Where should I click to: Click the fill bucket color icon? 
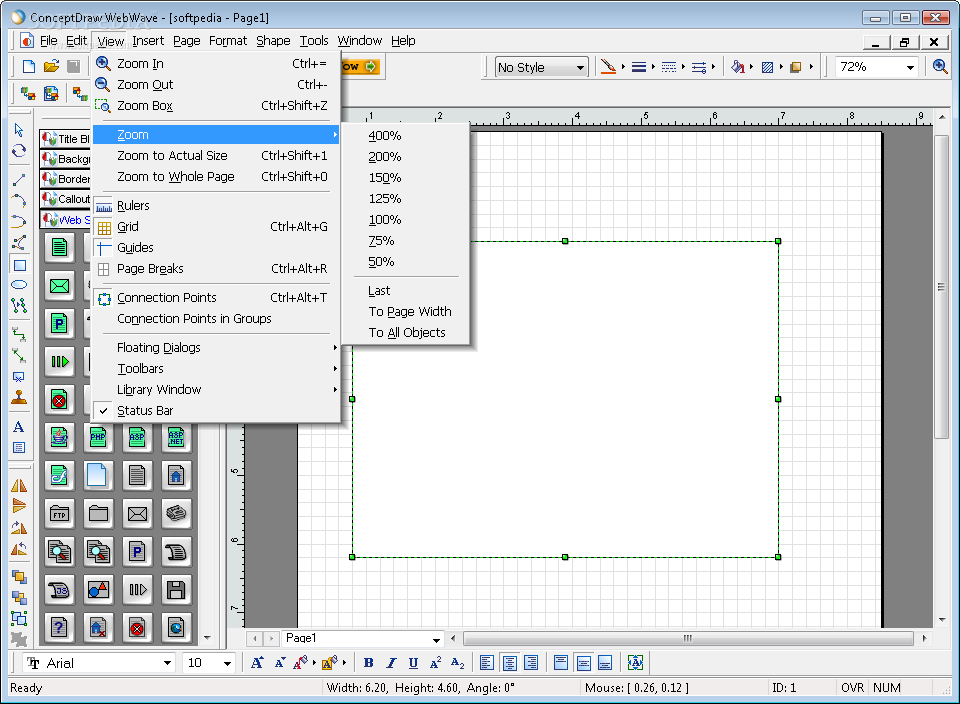pos(738,67)
